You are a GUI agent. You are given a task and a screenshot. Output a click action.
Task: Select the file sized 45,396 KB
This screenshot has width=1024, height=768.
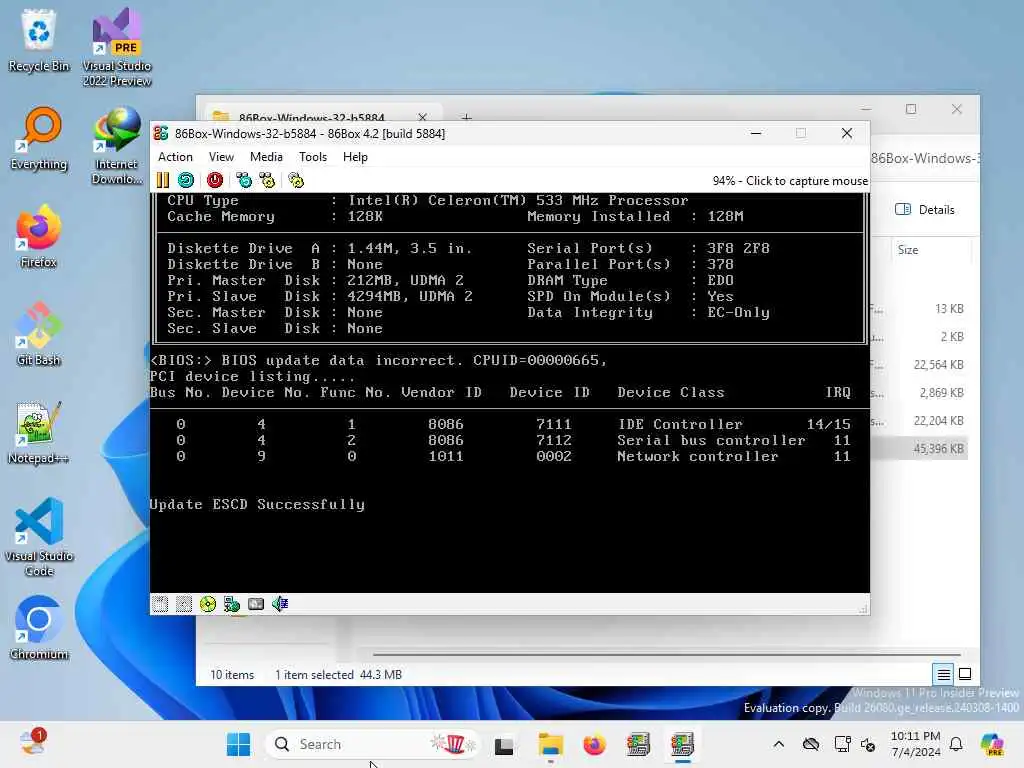coord(919,449)
